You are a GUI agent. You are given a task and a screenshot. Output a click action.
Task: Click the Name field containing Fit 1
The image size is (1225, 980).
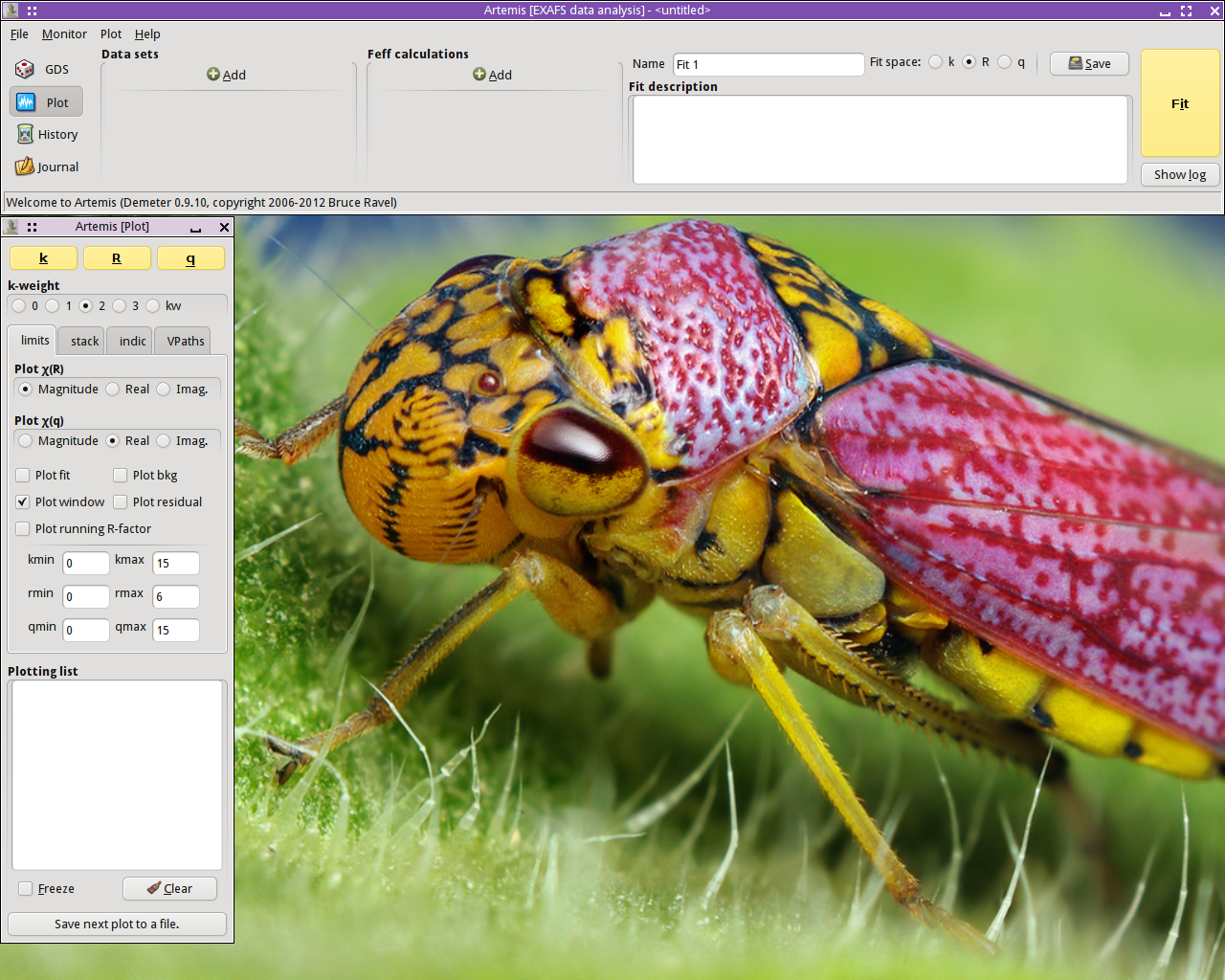(x=768, y=64)
